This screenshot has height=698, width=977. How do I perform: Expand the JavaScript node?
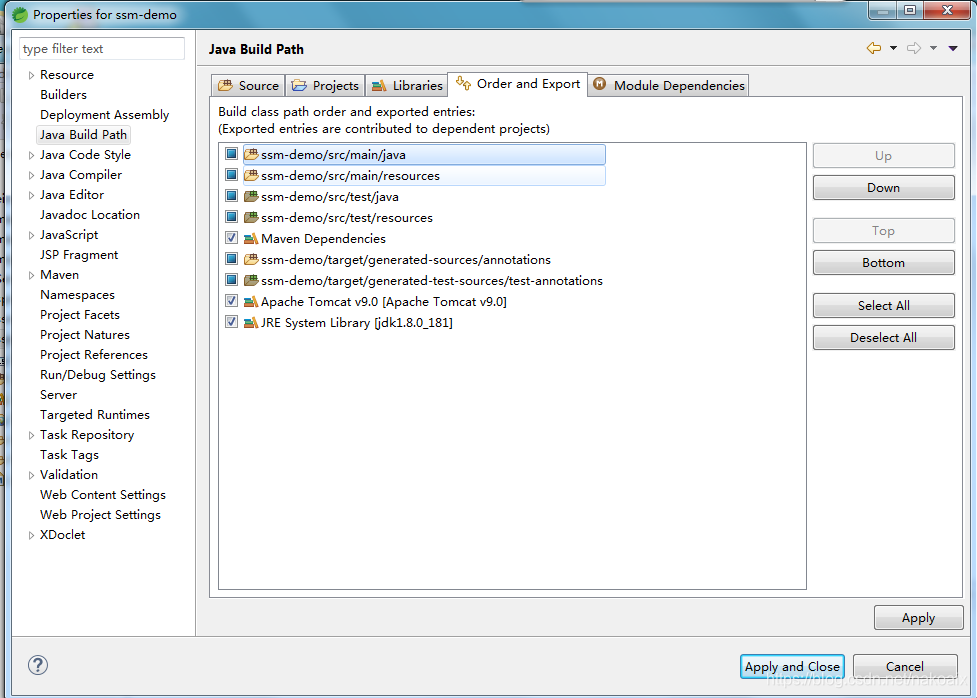[x=31, y=235]
